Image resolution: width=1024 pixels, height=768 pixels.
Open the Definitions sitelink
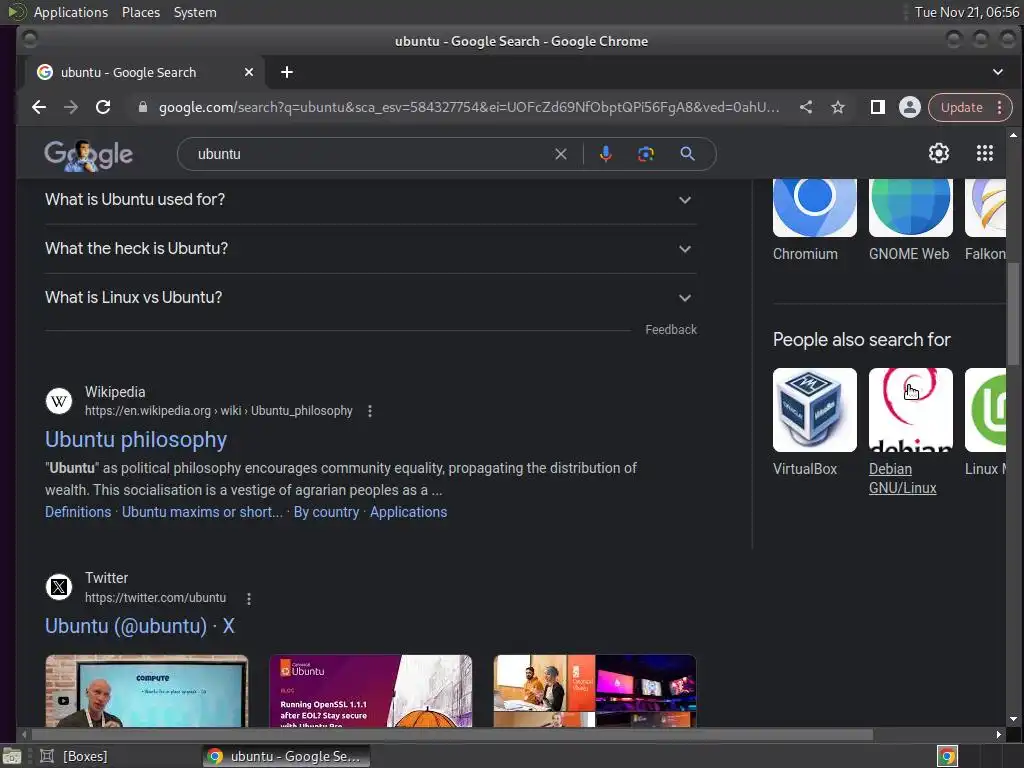(78, 512)
